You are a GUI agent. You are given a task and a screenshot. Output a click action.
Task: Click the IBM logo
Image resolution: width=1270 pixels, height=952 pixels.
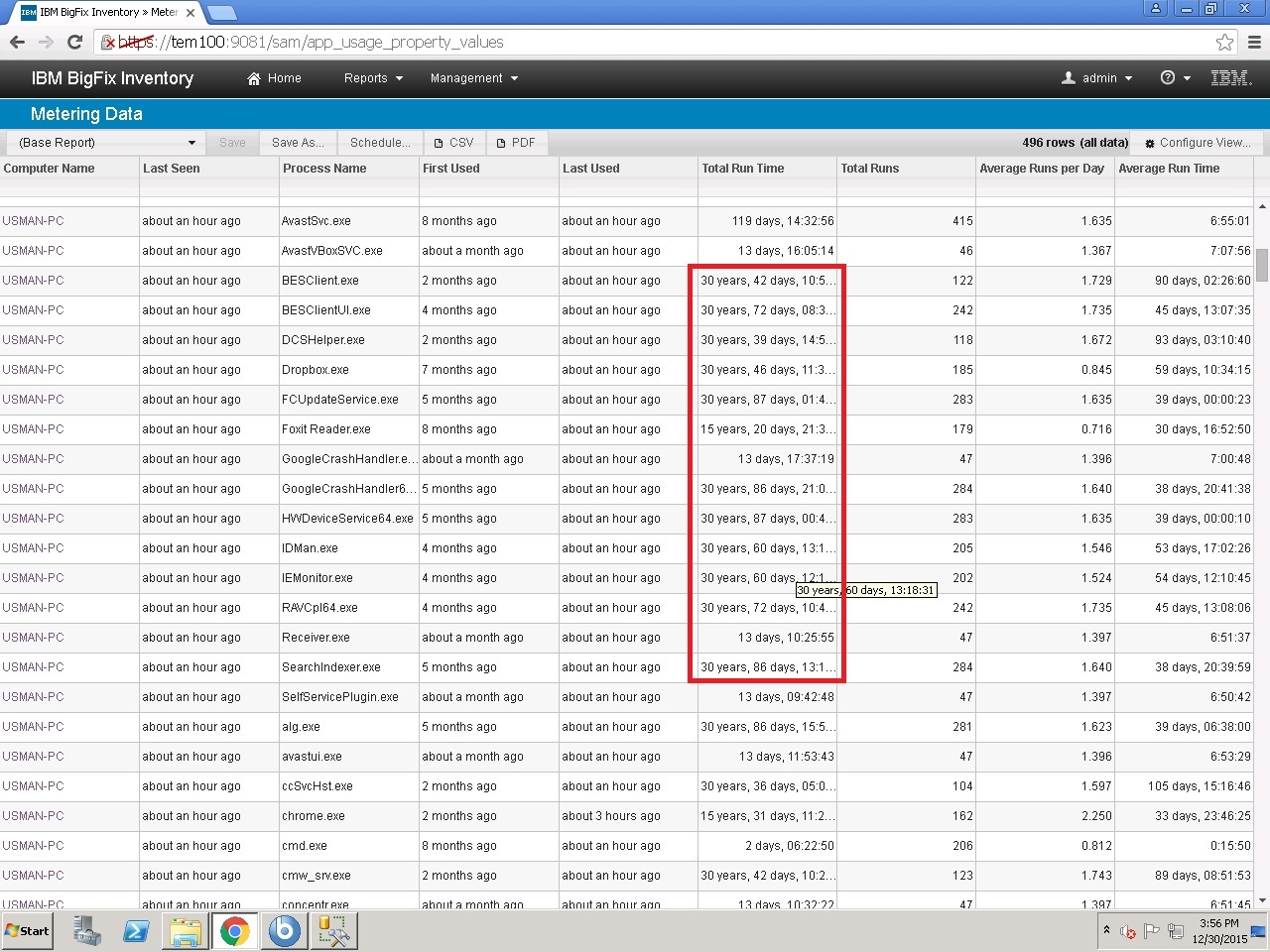[1231, 78]
